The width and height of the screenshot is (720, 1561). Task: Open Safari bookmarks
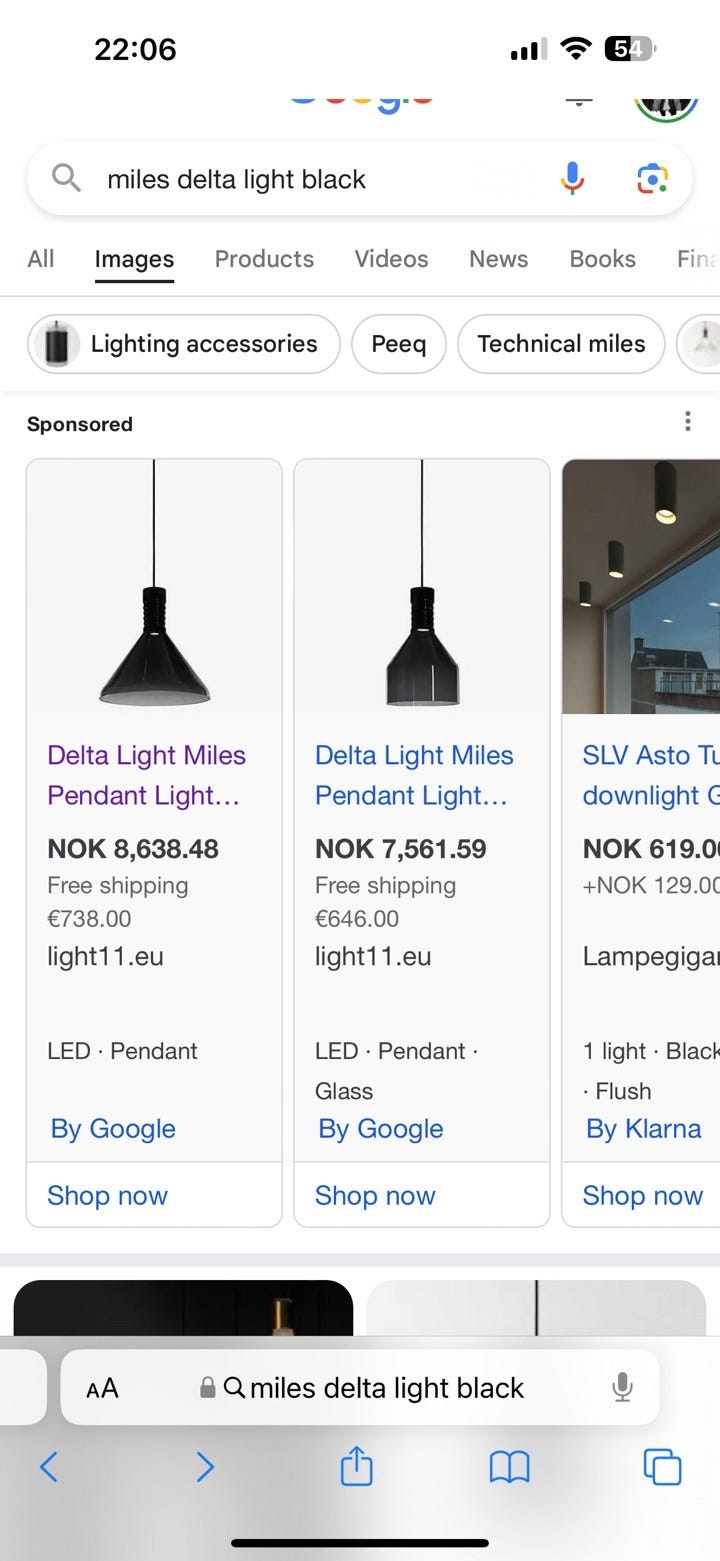pyautogui.click(x=509, y=1467)
